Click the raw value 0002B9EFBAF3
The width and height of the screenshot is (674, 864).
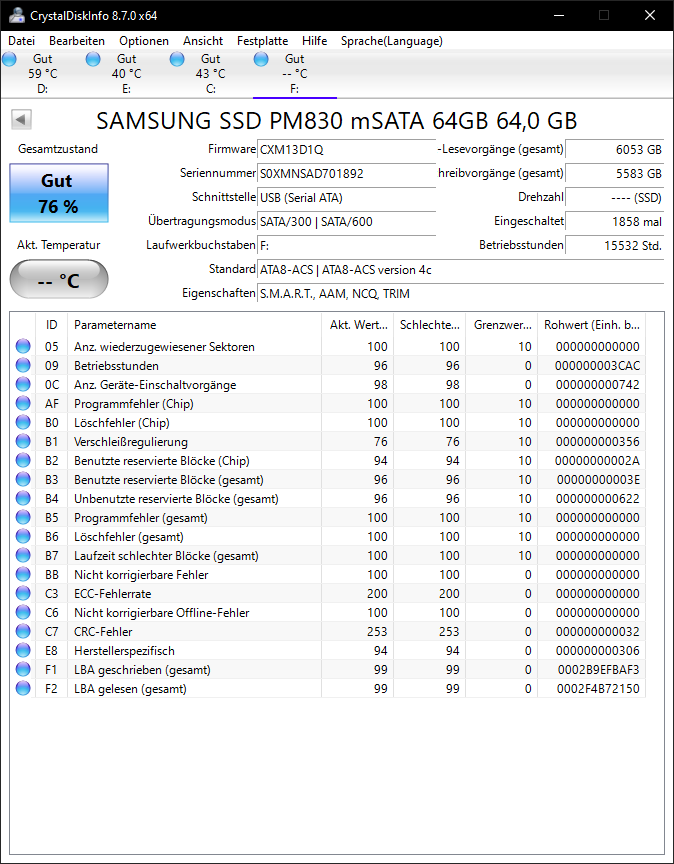(x=598, y=670)
